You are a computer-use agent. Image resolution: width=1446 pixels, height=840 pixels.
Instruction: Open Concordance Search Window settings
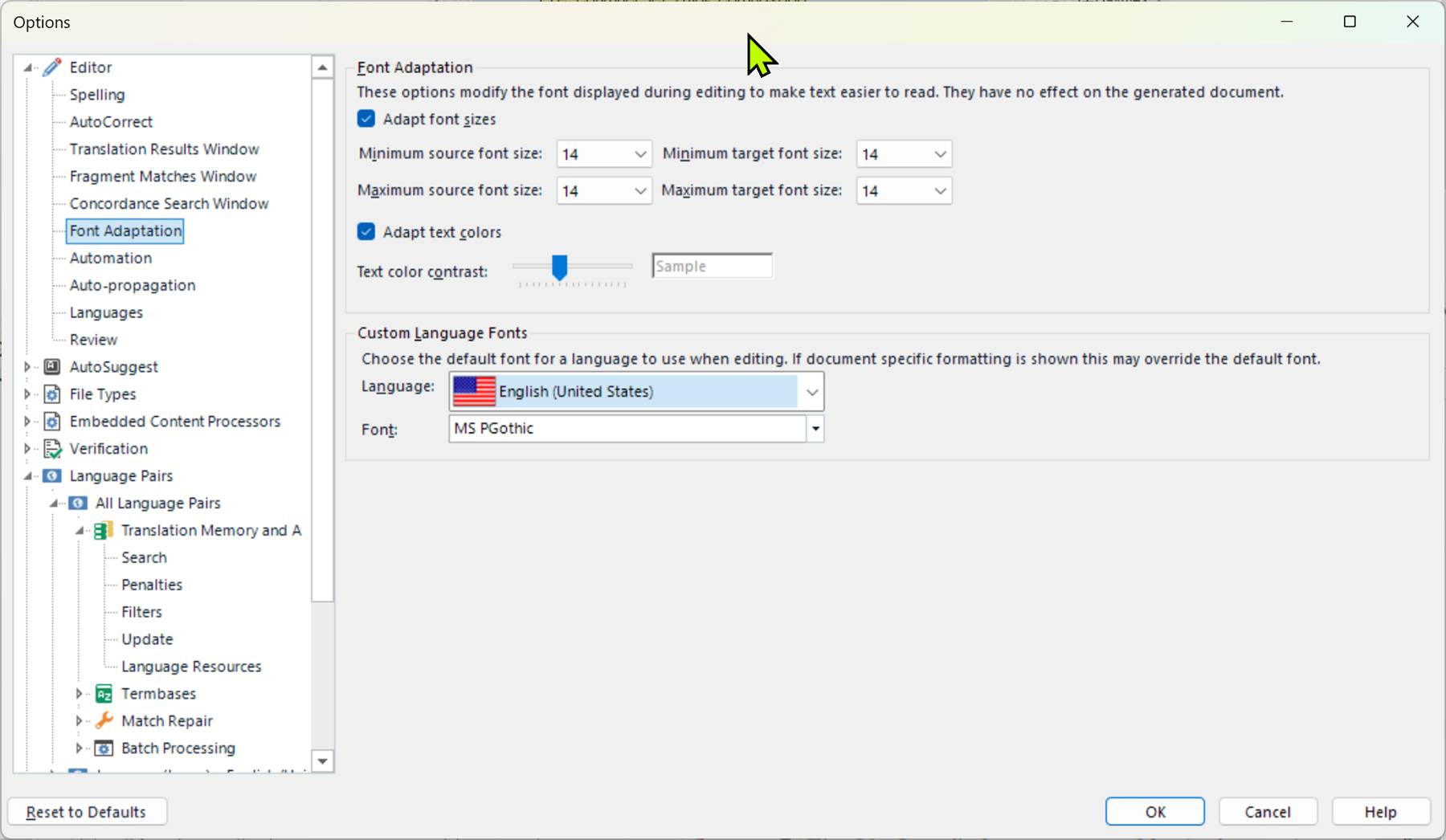[169, 204]
